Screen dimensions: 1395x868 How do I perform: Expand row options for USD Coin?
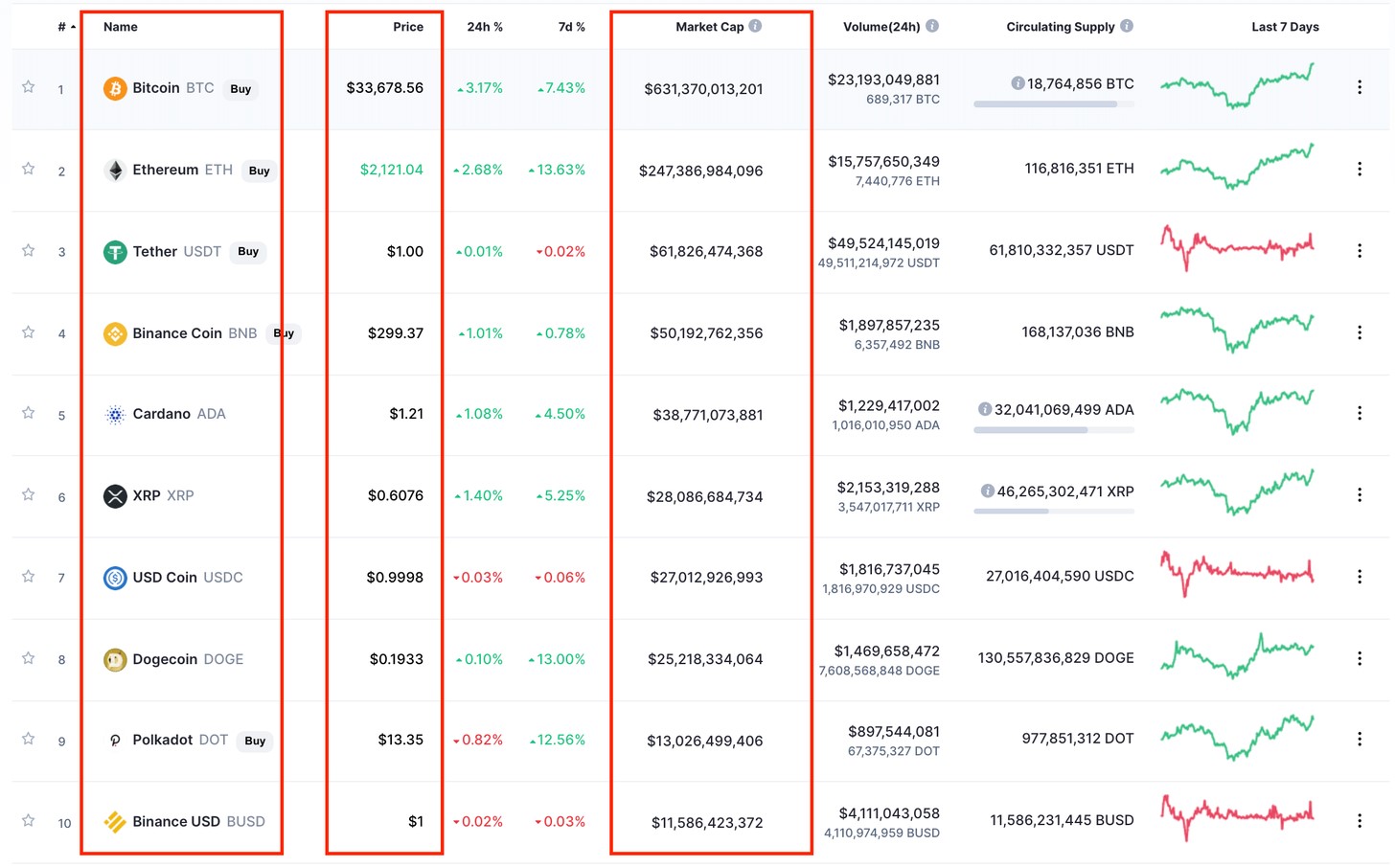(1359, 577)
